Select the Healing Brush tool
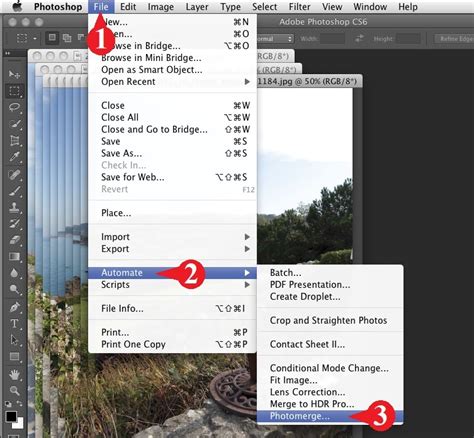This screenshot has width=474, height=438. tap(14, 175)
